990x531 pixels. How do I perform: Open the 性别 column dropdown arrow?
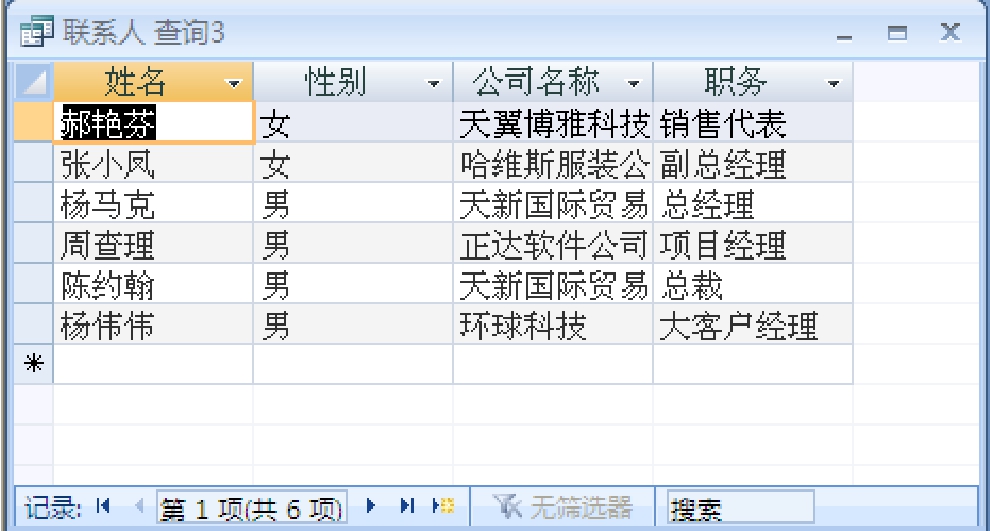coord(433,81)
